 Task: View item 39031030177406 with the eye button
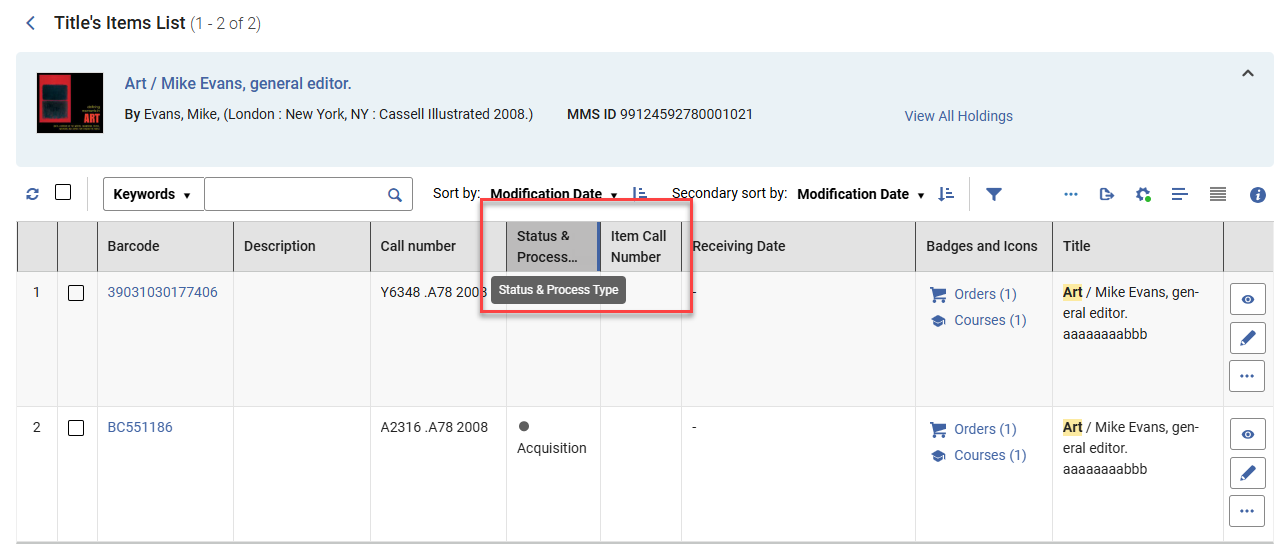(1247, 299)
